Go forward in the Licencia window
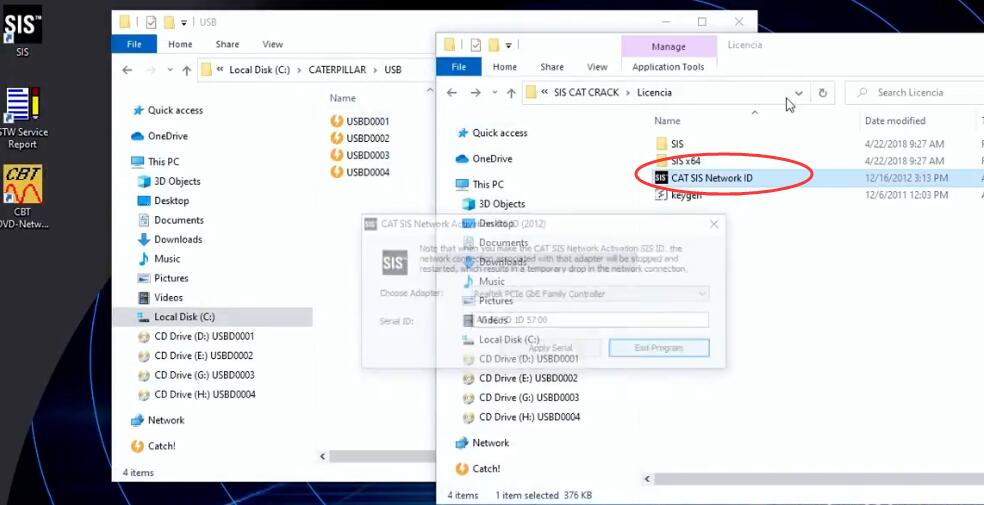The width and height of the screenshot is (984, 505). tap(476, 93)
